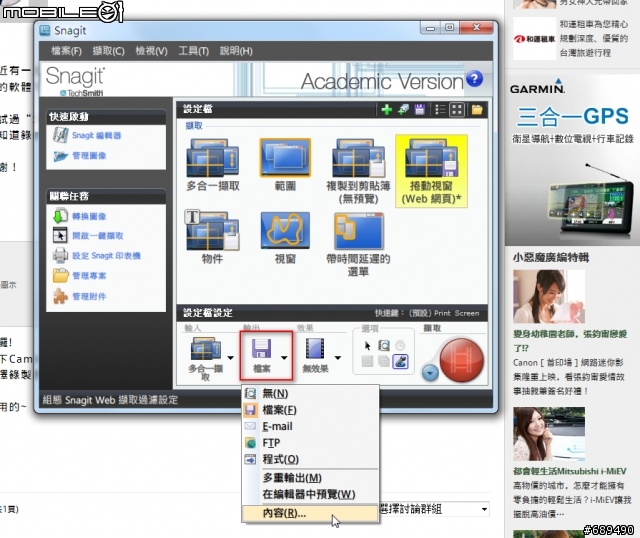
Task: Expand the blue capture mode arrow
Action: pos(430,372)
